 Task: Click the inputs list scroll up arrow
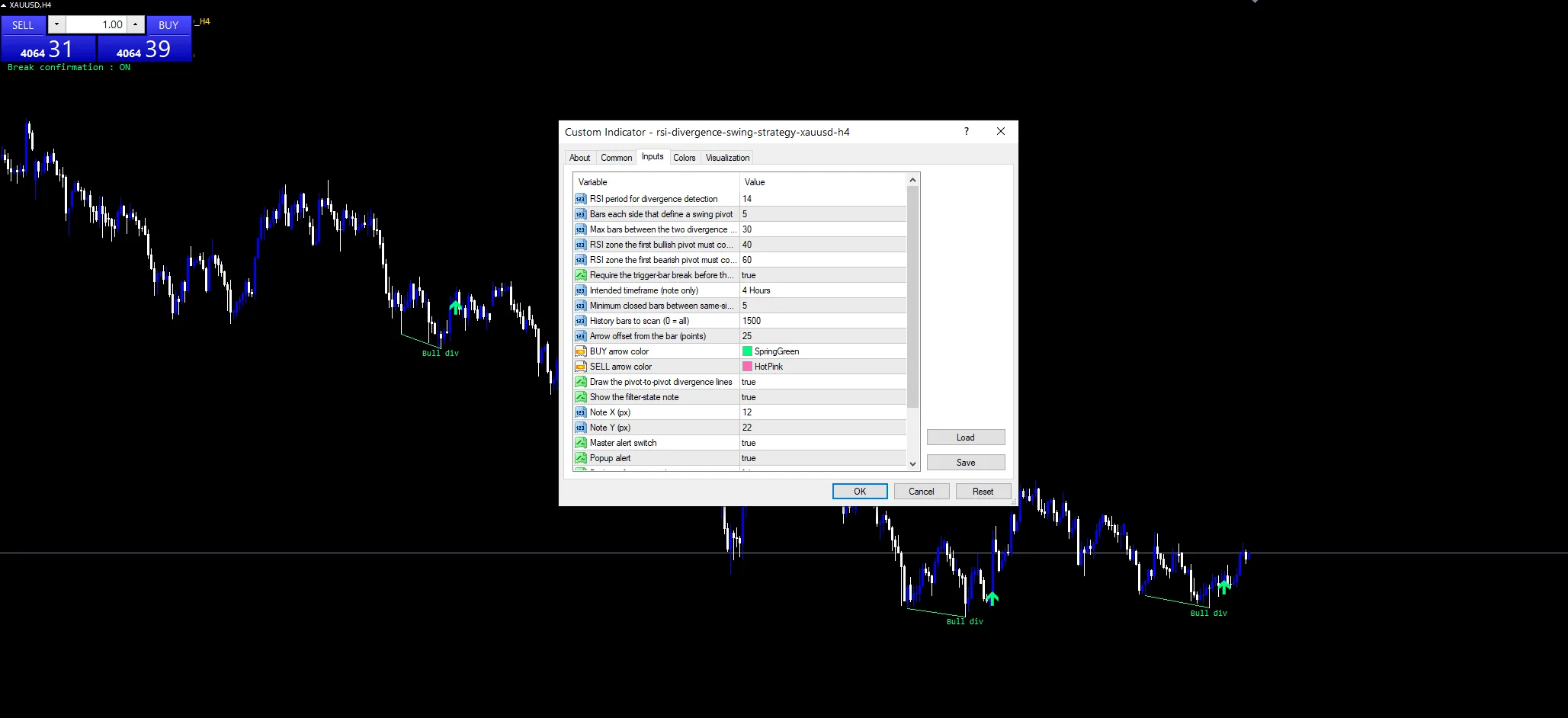912,181
